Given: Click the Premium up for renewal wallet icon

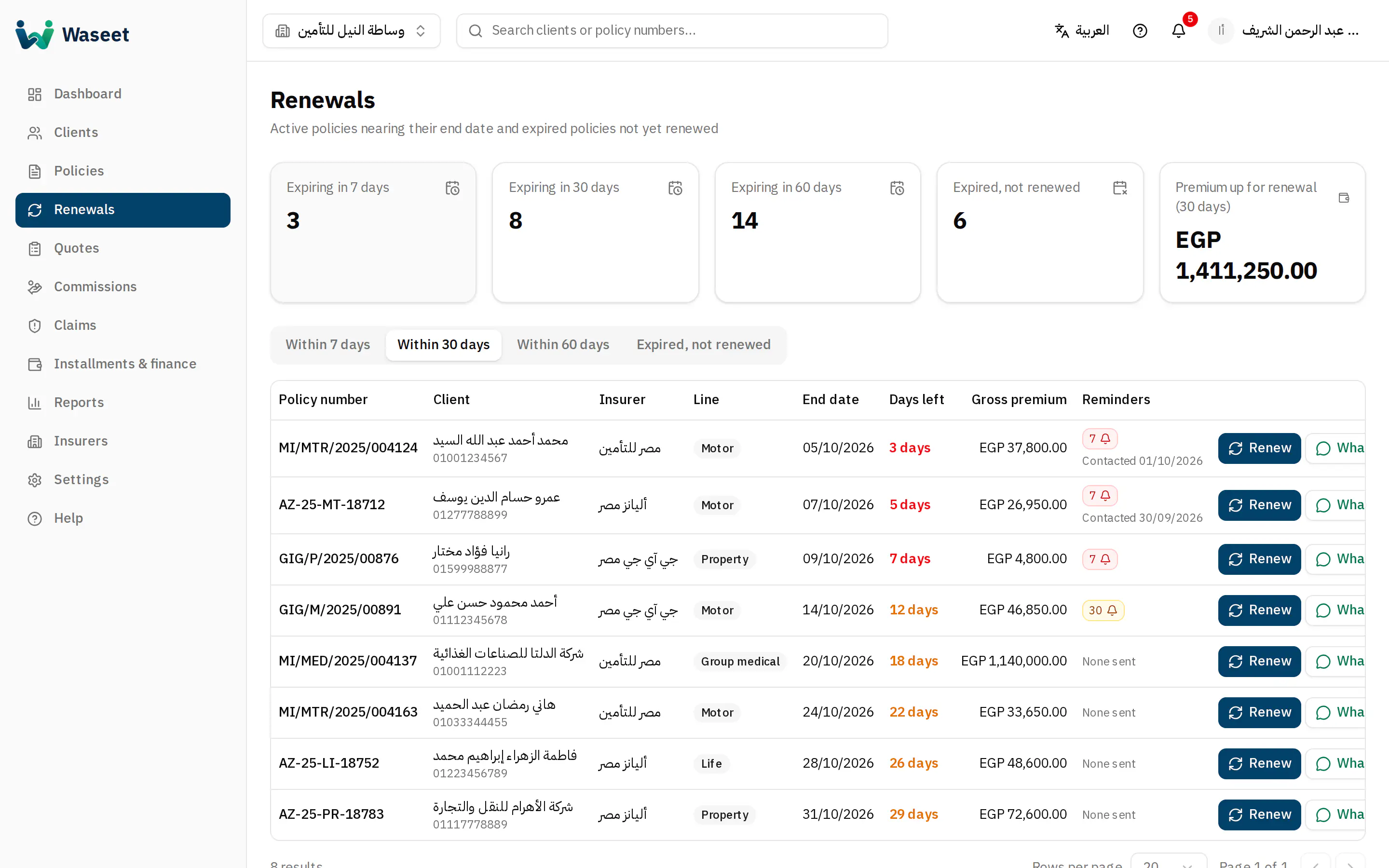Looking at the screenshot, I should point(1344,198).
